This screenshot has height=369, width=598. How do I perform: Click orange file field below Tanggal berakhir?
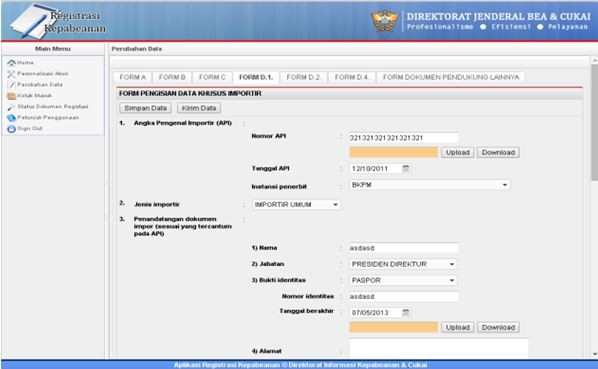(x=393, y=327)
